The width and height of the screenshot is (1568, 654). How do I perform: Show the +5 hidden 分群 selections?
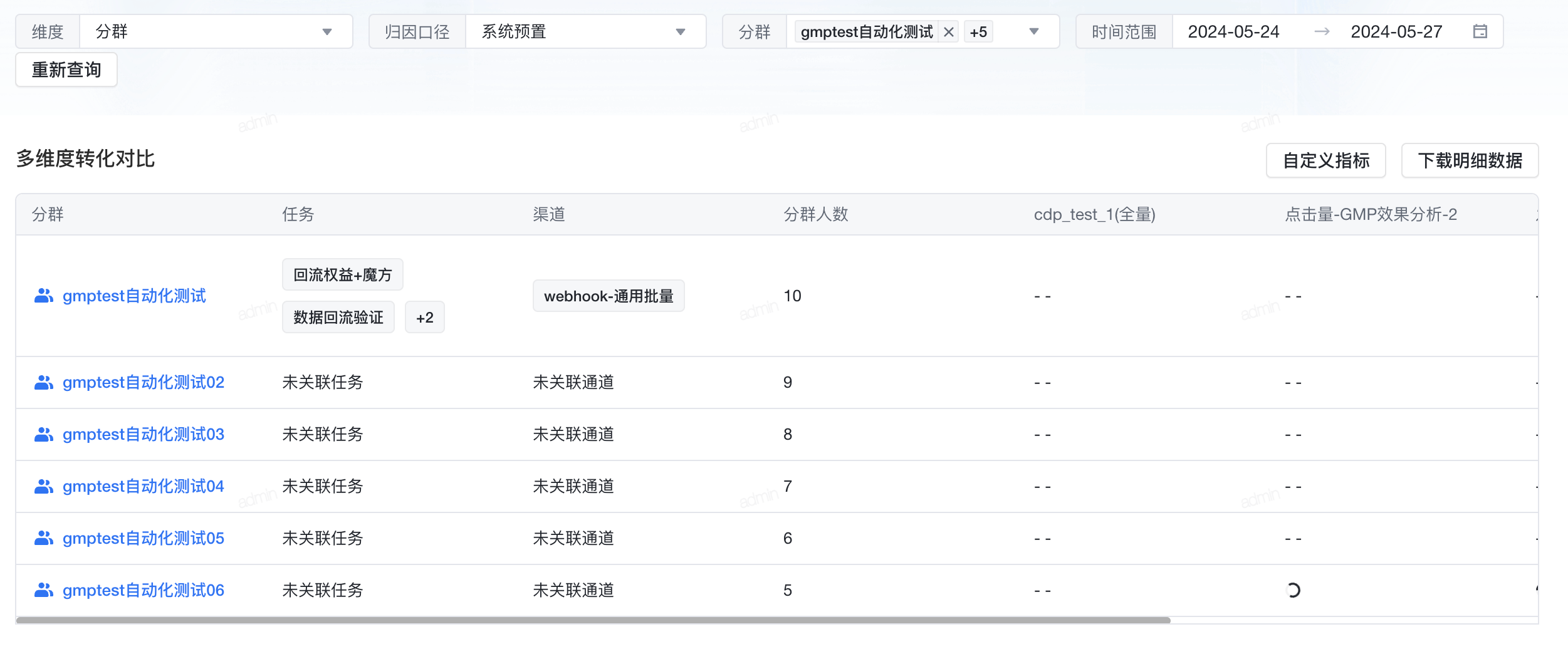978,32
